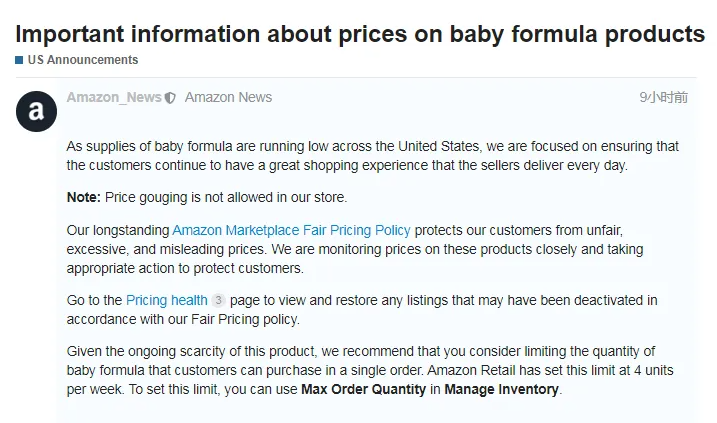
Task: Open the US Announcements category
Action: (x=83, y=60)
